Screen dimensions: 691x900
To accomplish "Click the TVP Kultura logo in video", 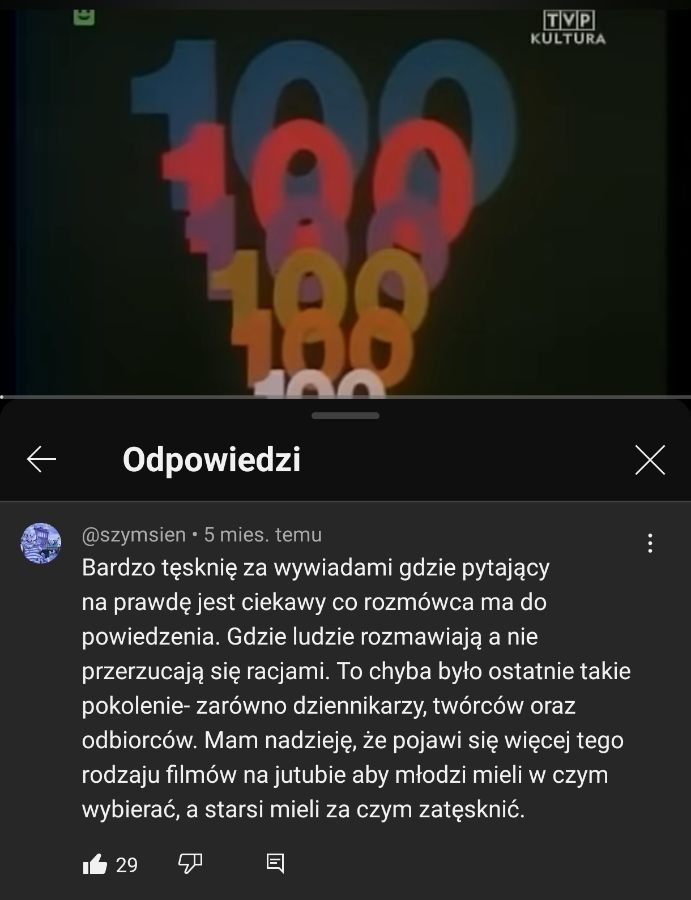I will coord(568,29).
